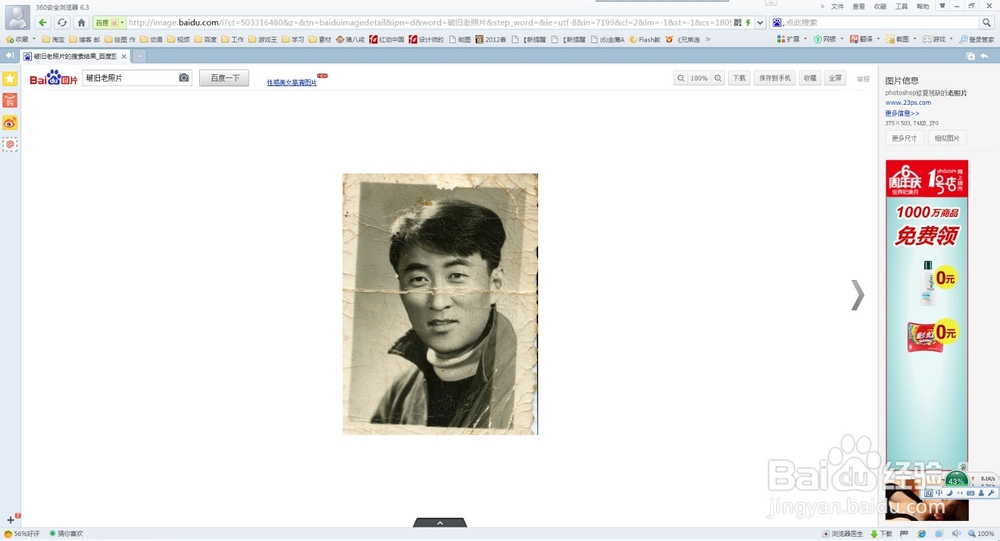
Task: Reload the page with the refresh icon
Action: 62,22
